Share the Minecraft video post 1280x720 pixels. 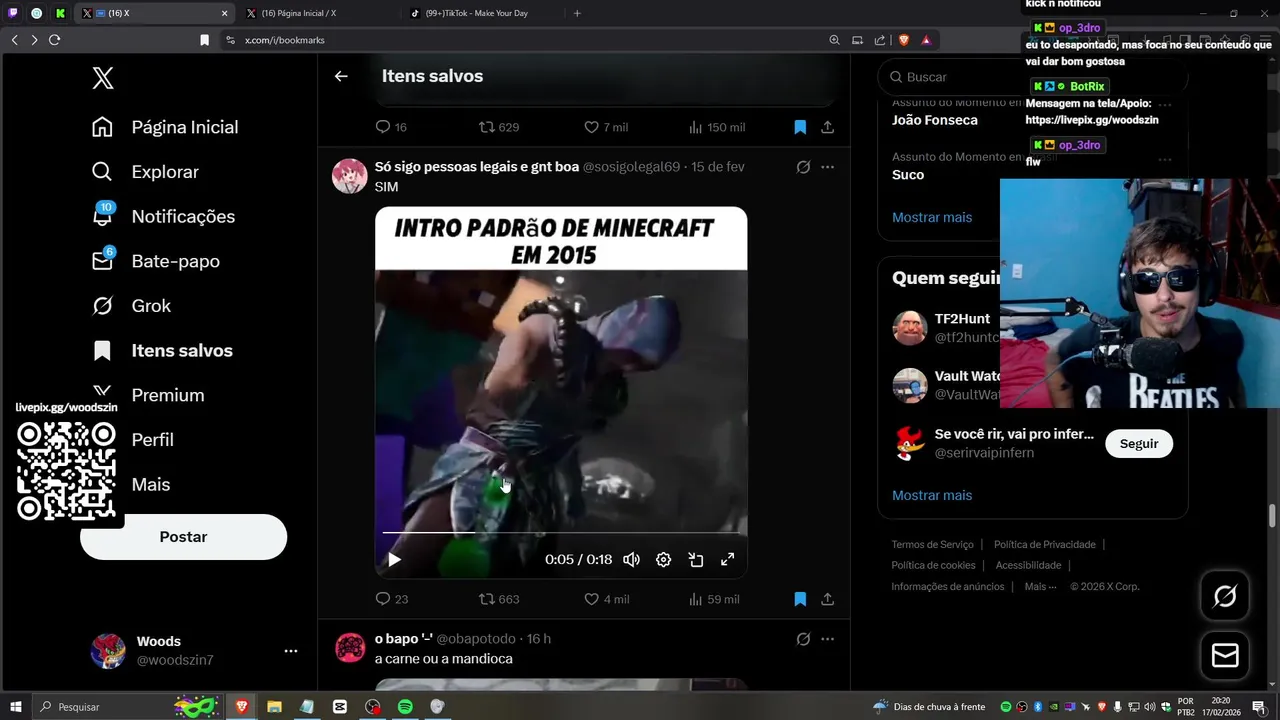tap(828, 599)
